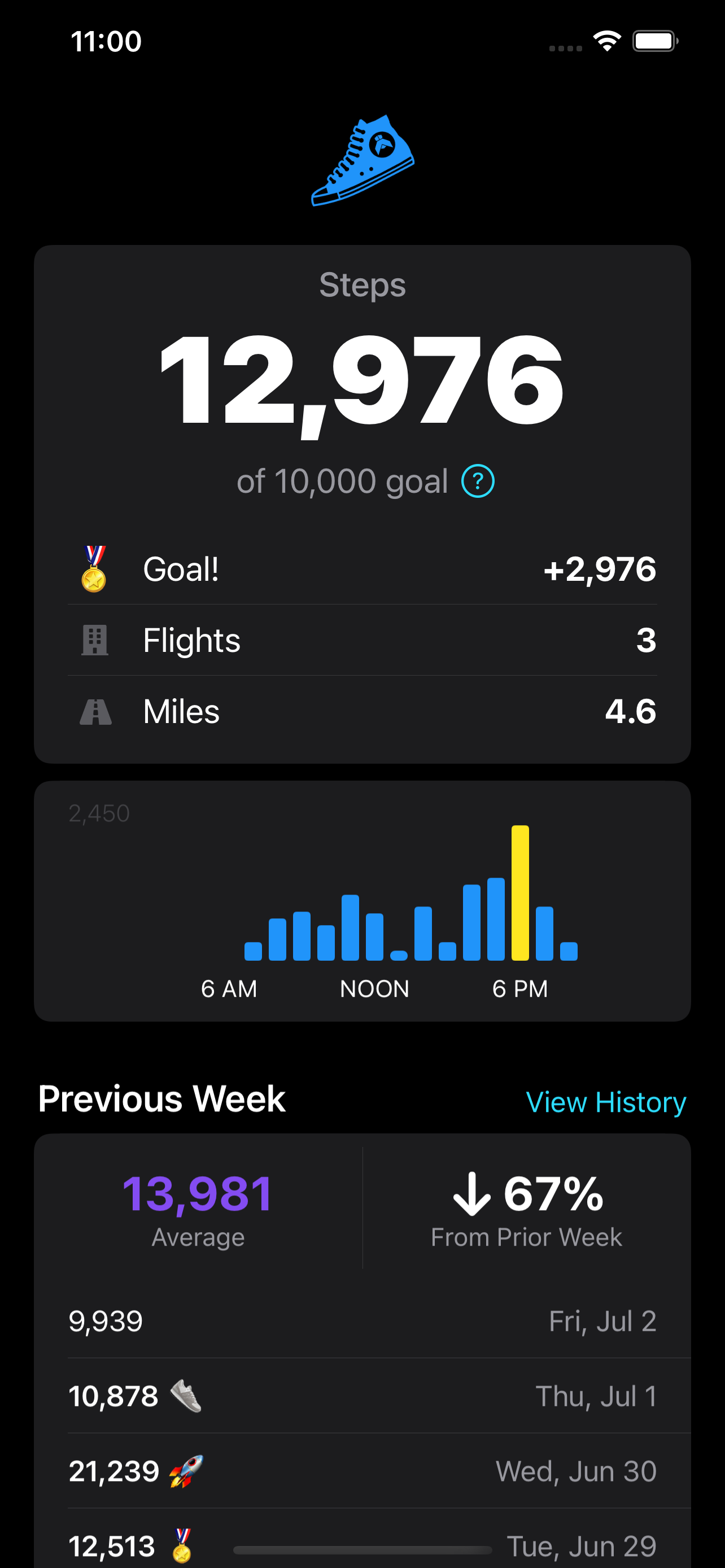This screenshot has height=1568, width=725.
Task: Tap the Flights row value 3
Action: (646, 640)
